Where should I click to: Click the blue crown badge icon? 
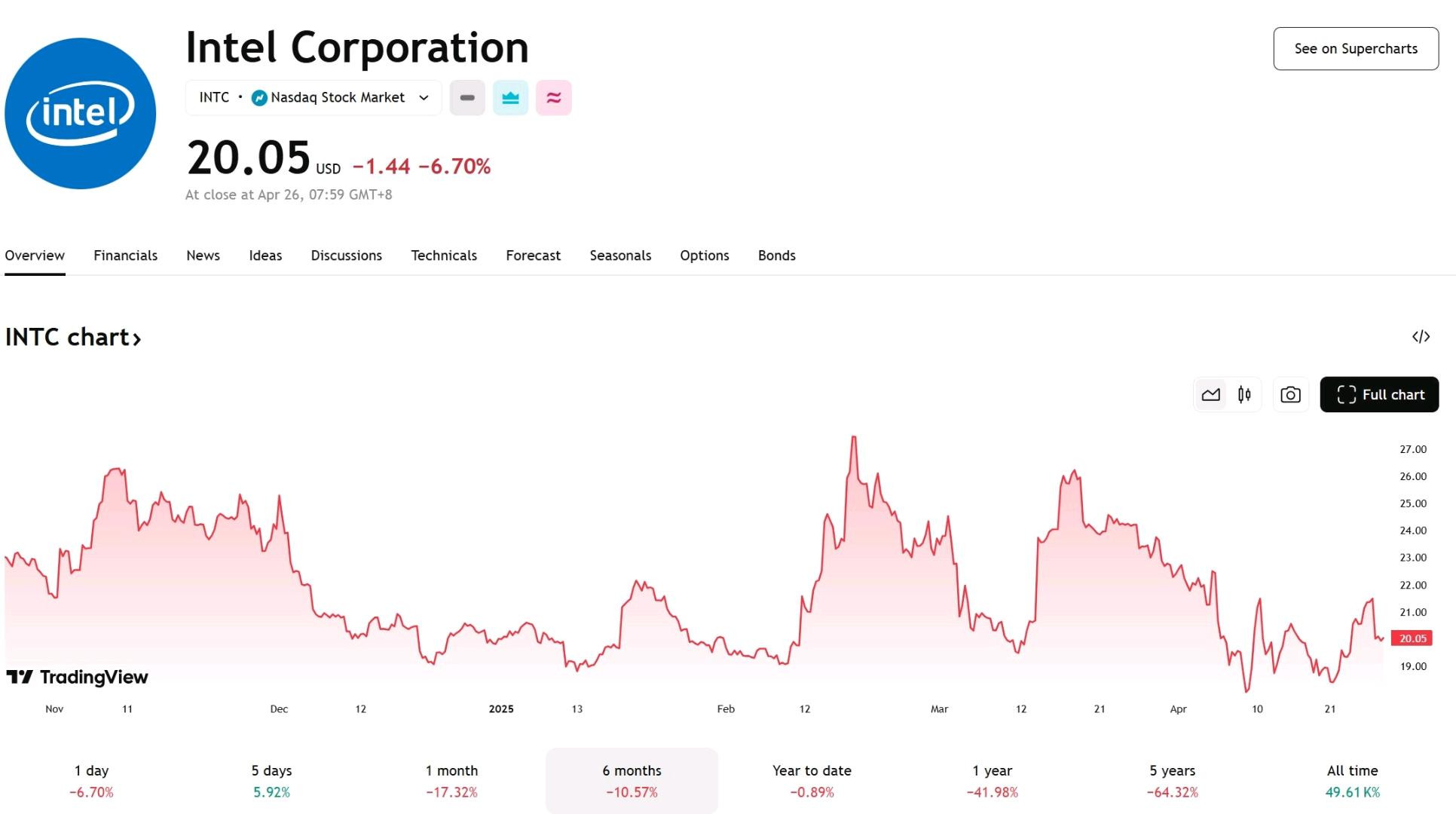(510, 98)
